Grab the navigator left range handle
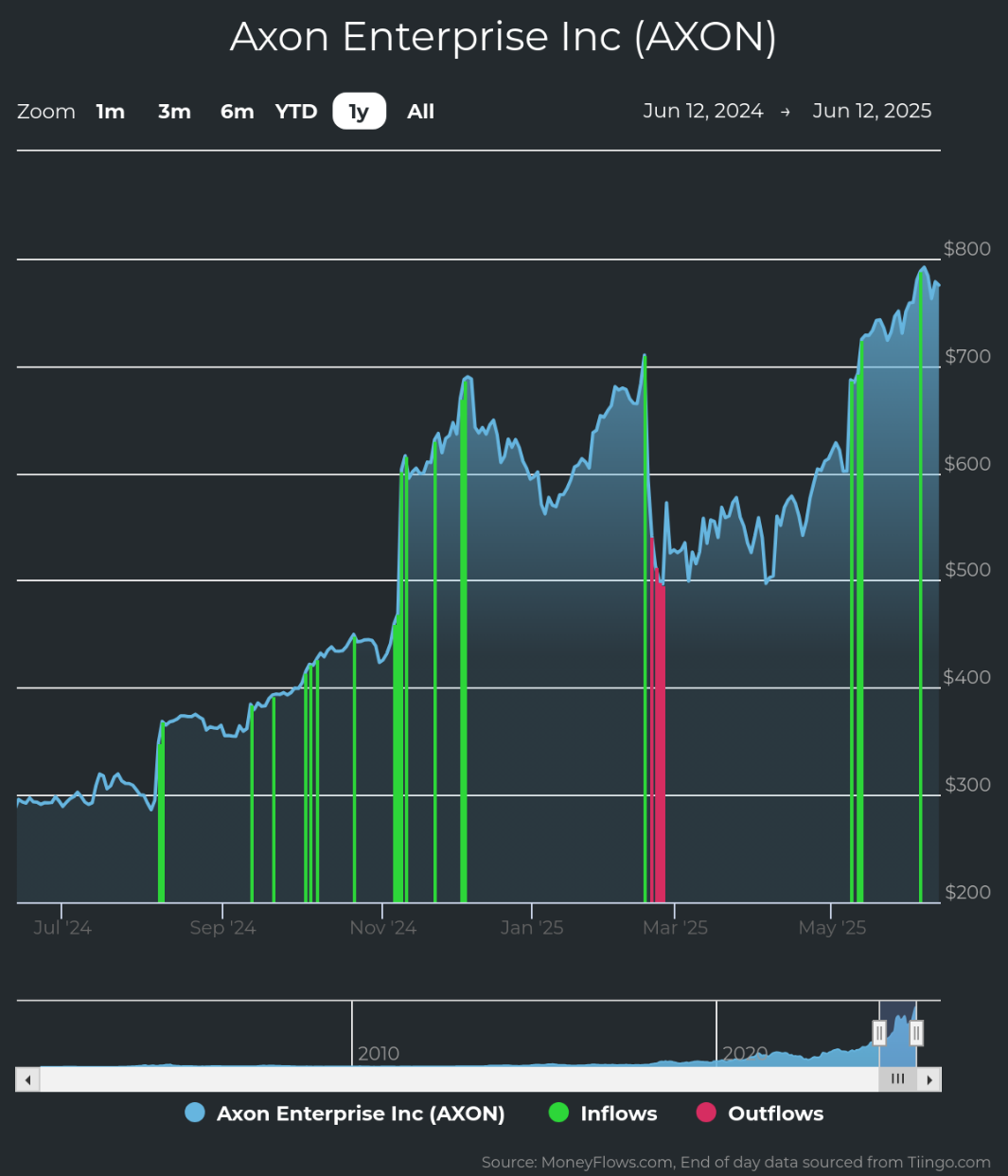 [879, 1032]
